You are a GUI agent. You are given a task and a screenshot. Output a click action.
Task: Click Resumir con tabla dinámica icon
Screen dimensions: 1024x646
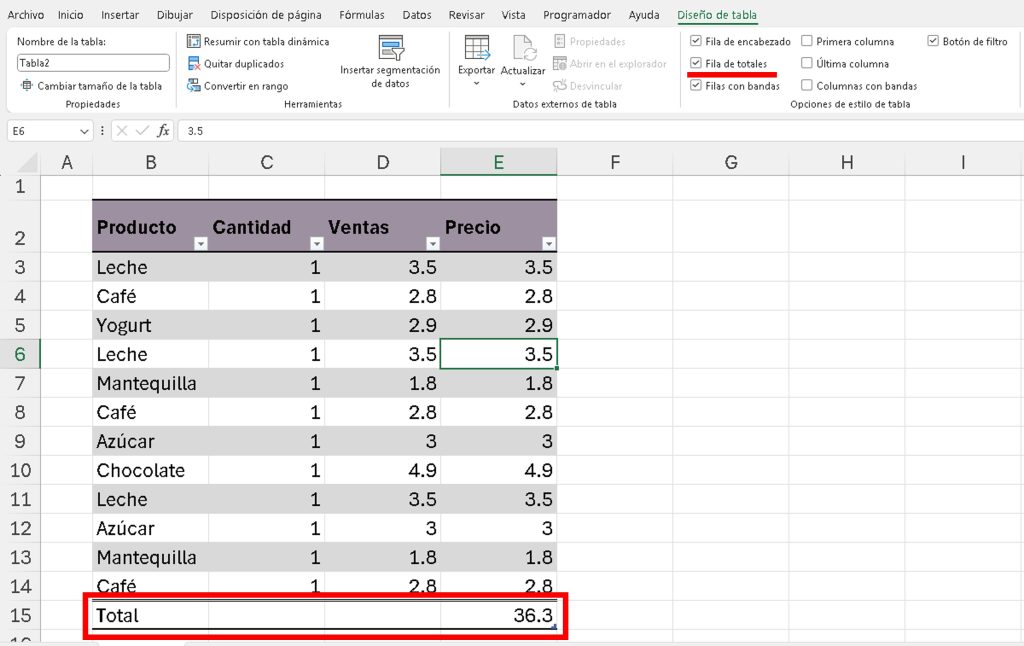click(x=194, y=42)
